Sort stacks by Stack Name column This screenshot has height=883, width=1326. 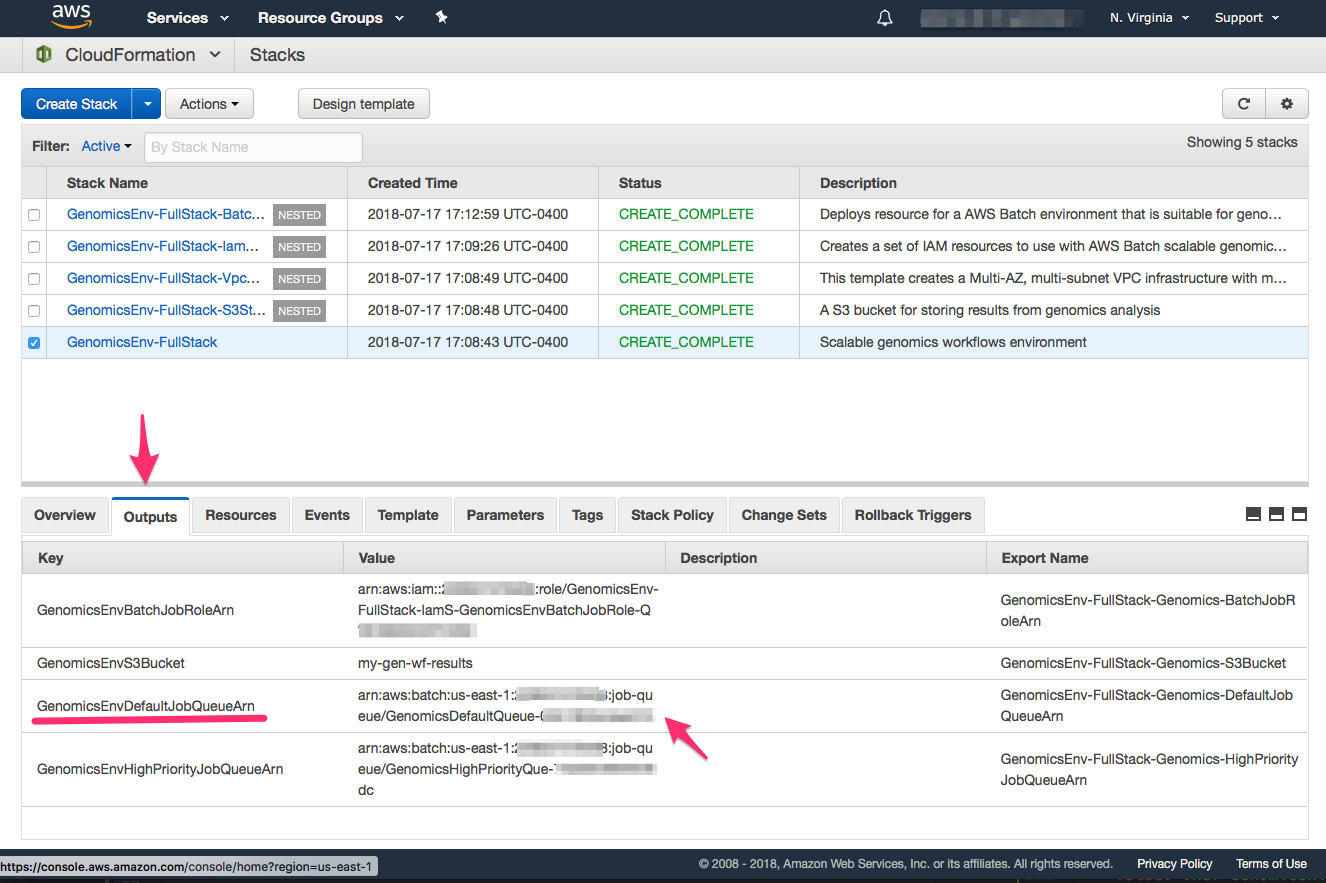107,183
